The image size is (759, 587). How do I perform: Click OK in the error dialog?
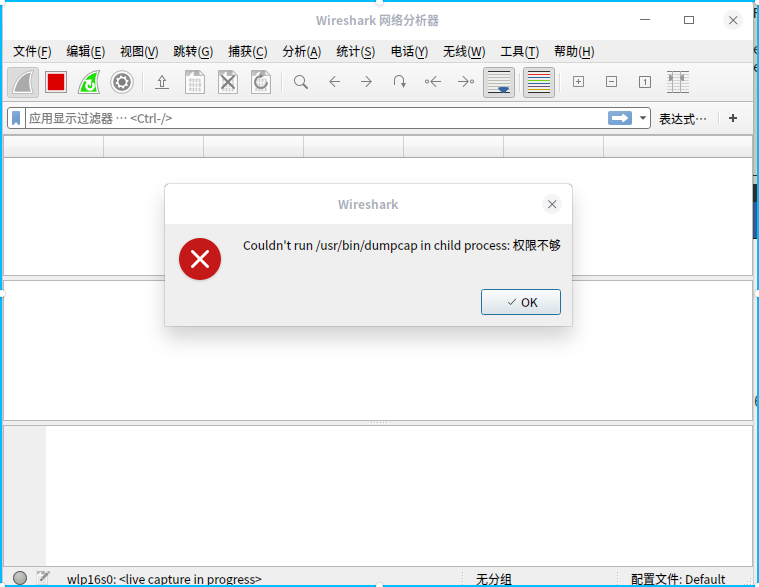[521, 302]
